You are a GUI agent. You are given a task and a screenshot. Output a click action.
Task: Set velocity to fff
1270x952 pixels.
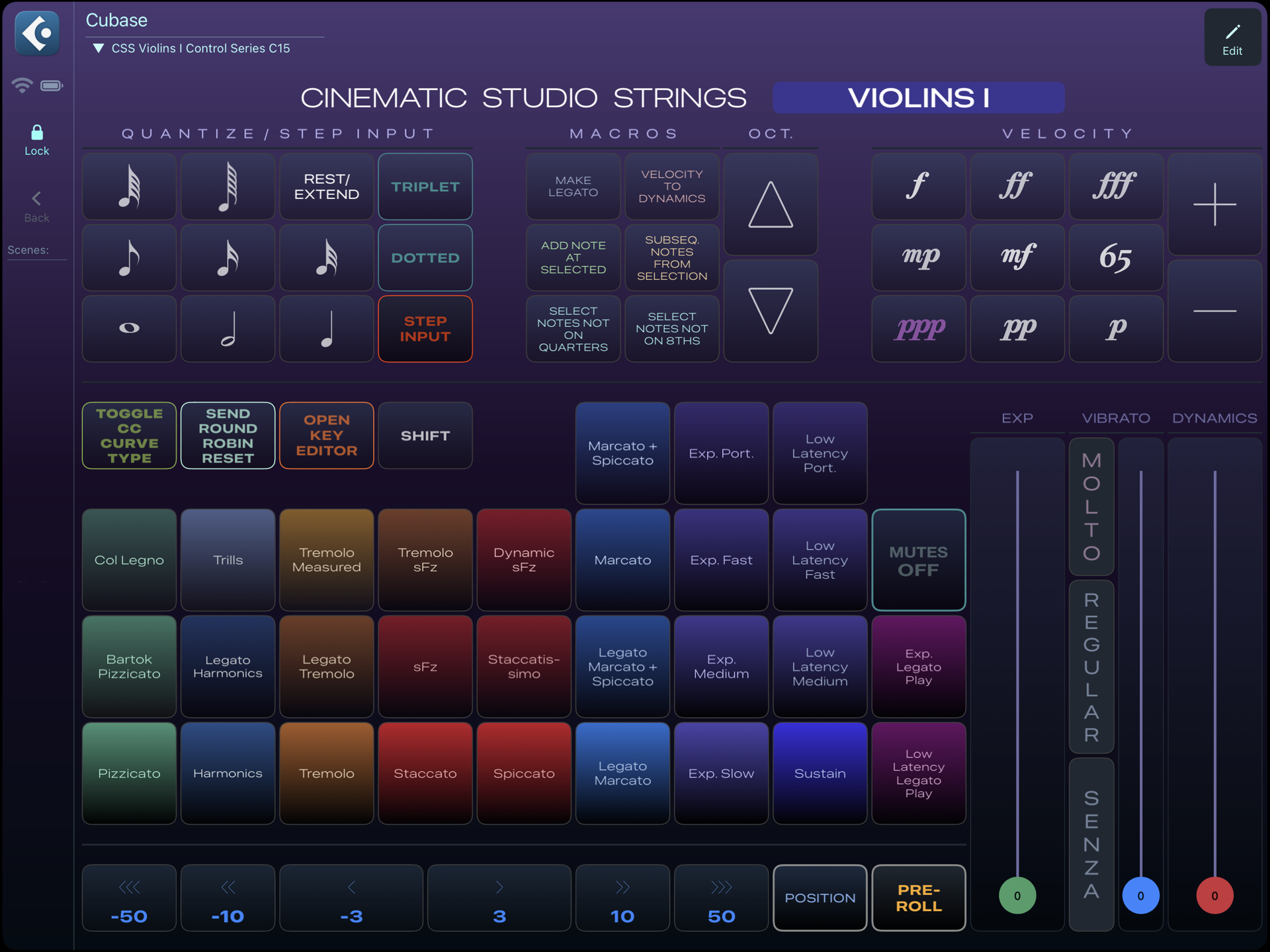[1116, 187]
